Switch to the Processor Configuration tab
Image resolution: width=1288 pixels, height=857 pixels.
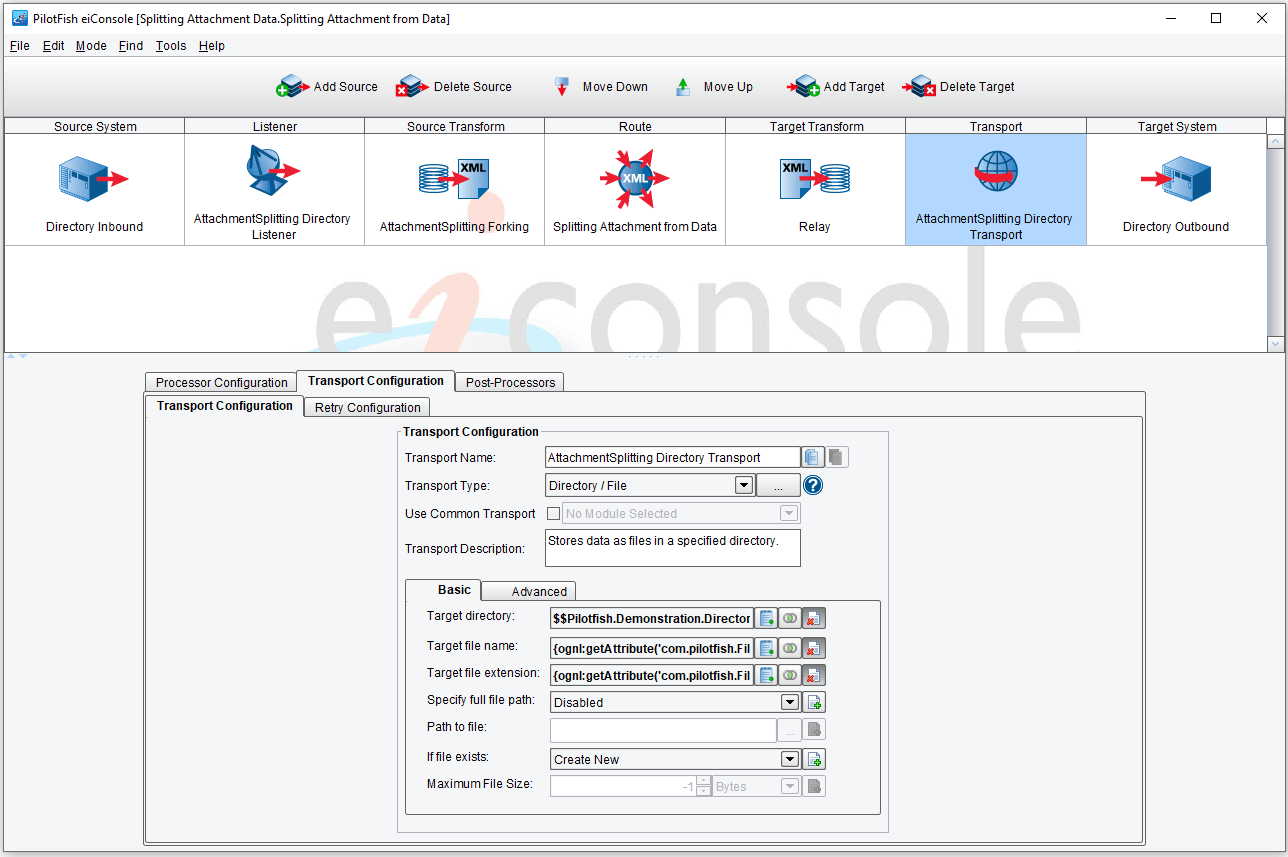221,382
